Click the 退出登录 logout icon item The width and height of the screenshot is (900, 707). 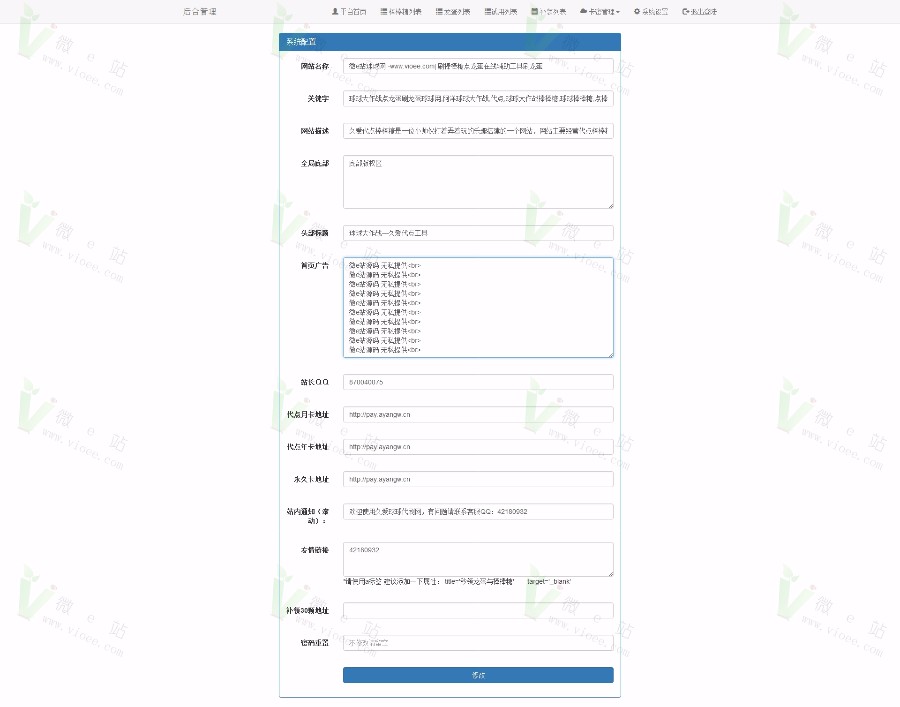click(x=699, y=11)
